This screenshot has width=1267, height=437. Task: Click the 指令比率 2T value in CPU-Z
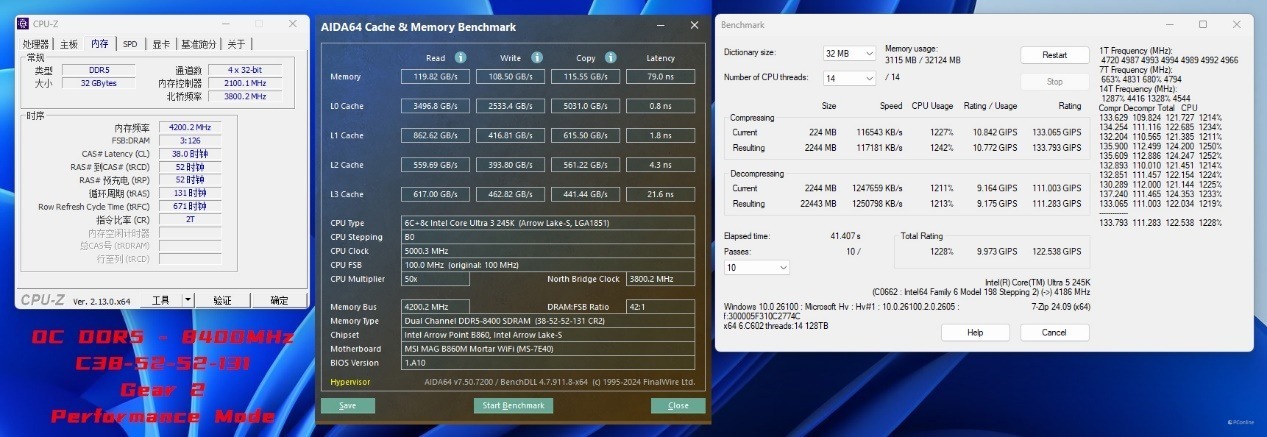coord(189,219)
